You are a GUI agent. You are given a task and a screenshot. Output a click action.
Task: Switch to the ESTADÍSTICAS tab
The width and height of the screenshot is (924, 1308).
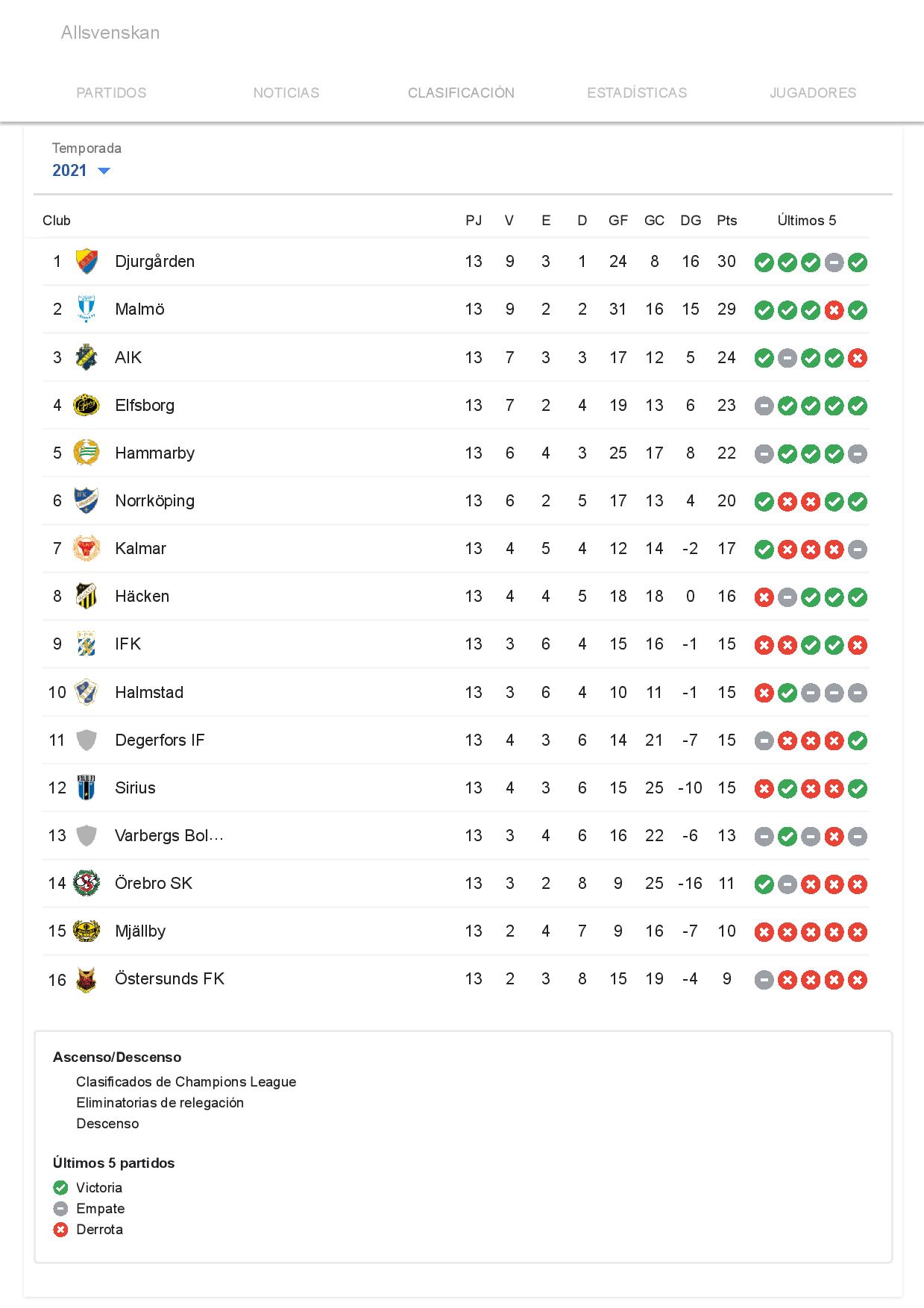tap(637, 92)
